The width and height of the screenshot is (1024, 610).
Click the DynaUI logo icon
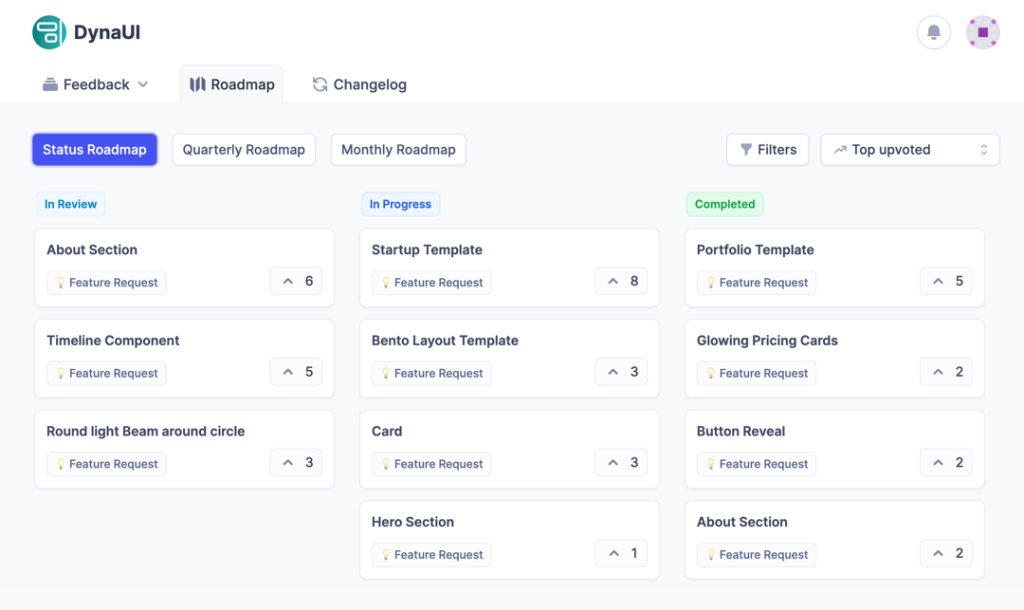47,32
